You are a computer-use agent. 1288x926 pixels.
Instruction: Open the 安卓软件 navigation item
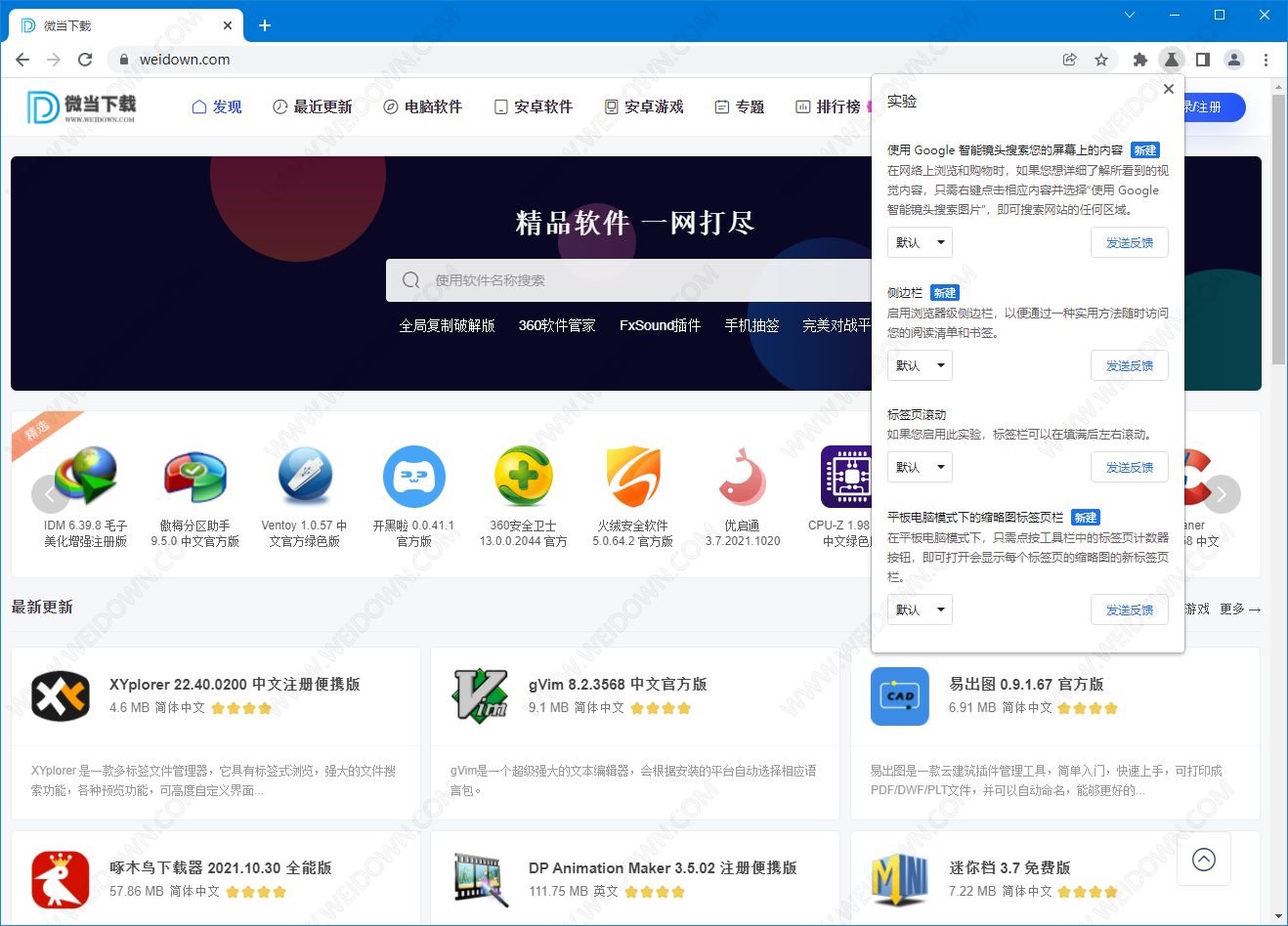pyautogui.click(x=534, y=106)
